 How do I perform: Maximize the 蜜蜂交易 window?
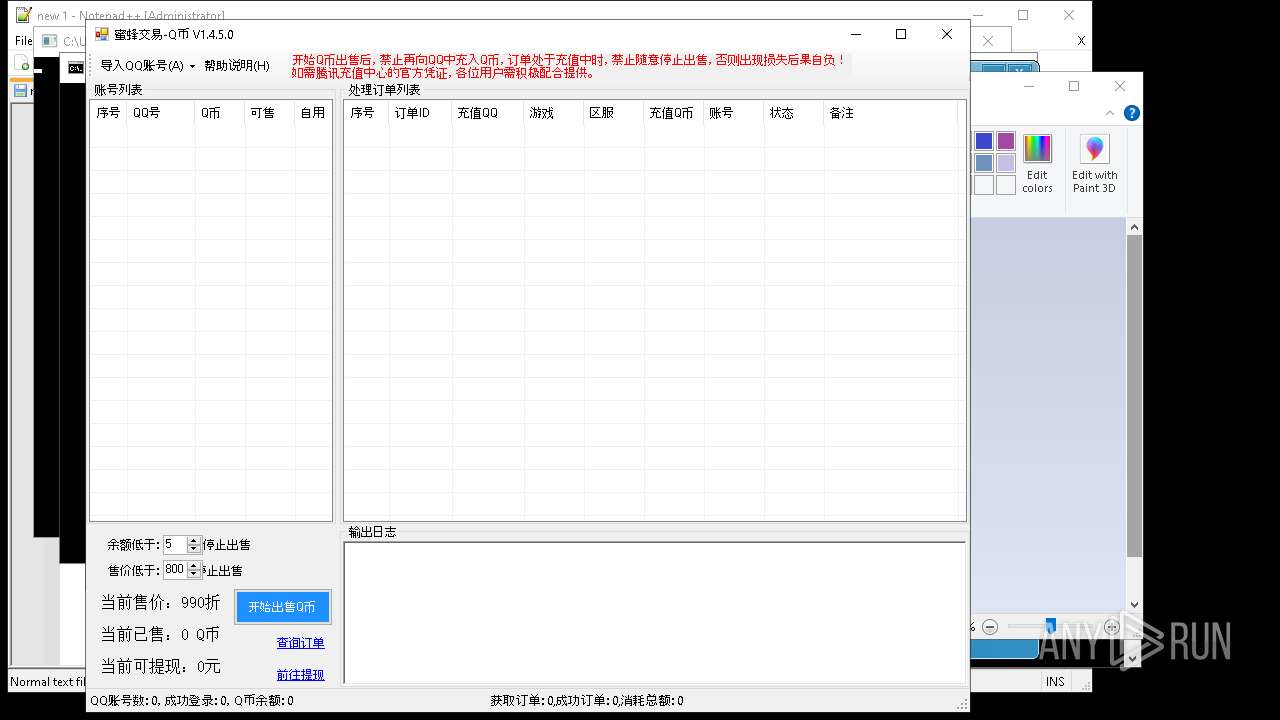coord(901,34)
